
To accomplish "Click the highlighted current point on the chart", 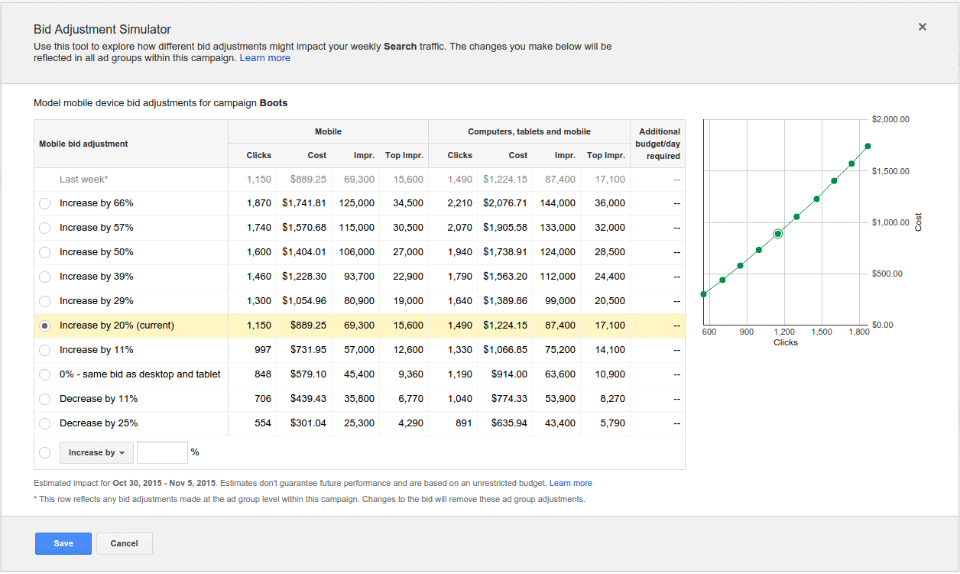I will tap(778, 234).
